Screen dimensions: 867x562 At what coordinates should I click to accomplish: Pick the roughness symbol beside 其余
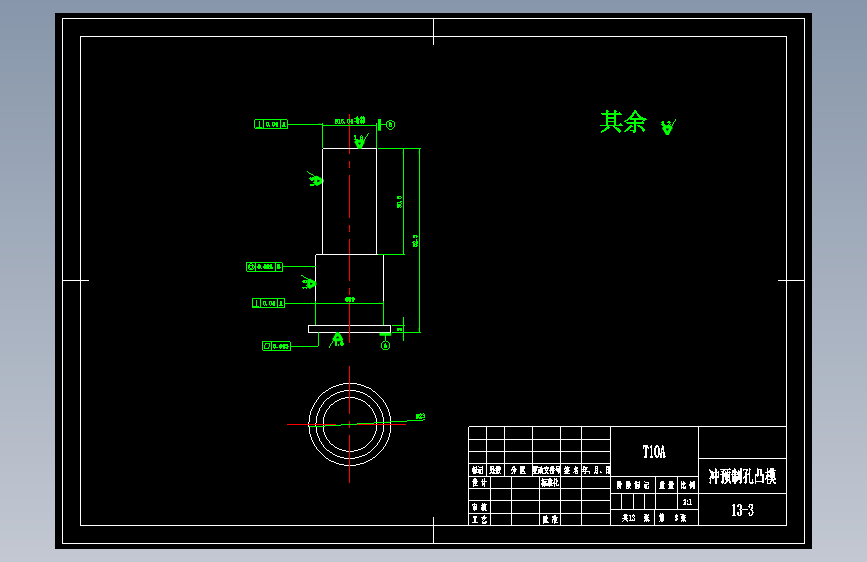(668, 127)
